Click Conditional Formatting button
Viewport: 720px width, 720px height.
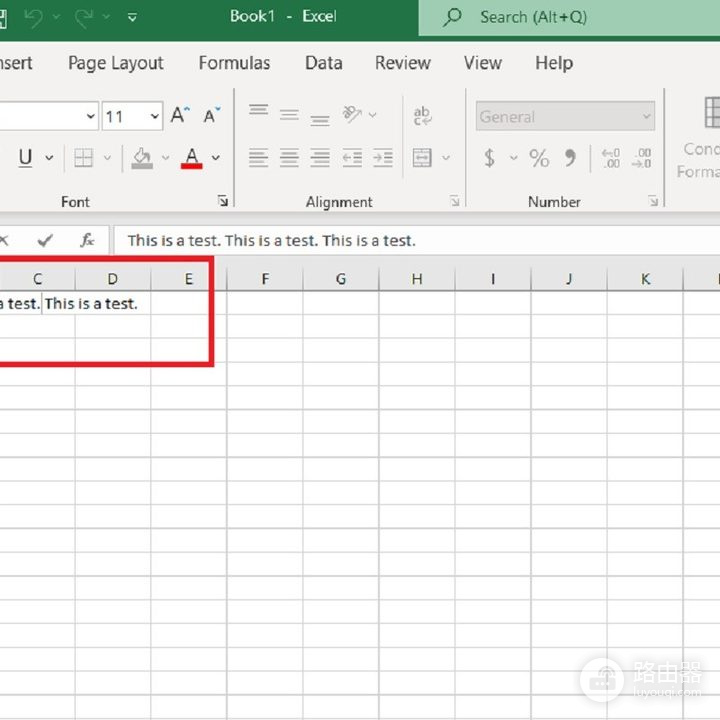point(701,138)
